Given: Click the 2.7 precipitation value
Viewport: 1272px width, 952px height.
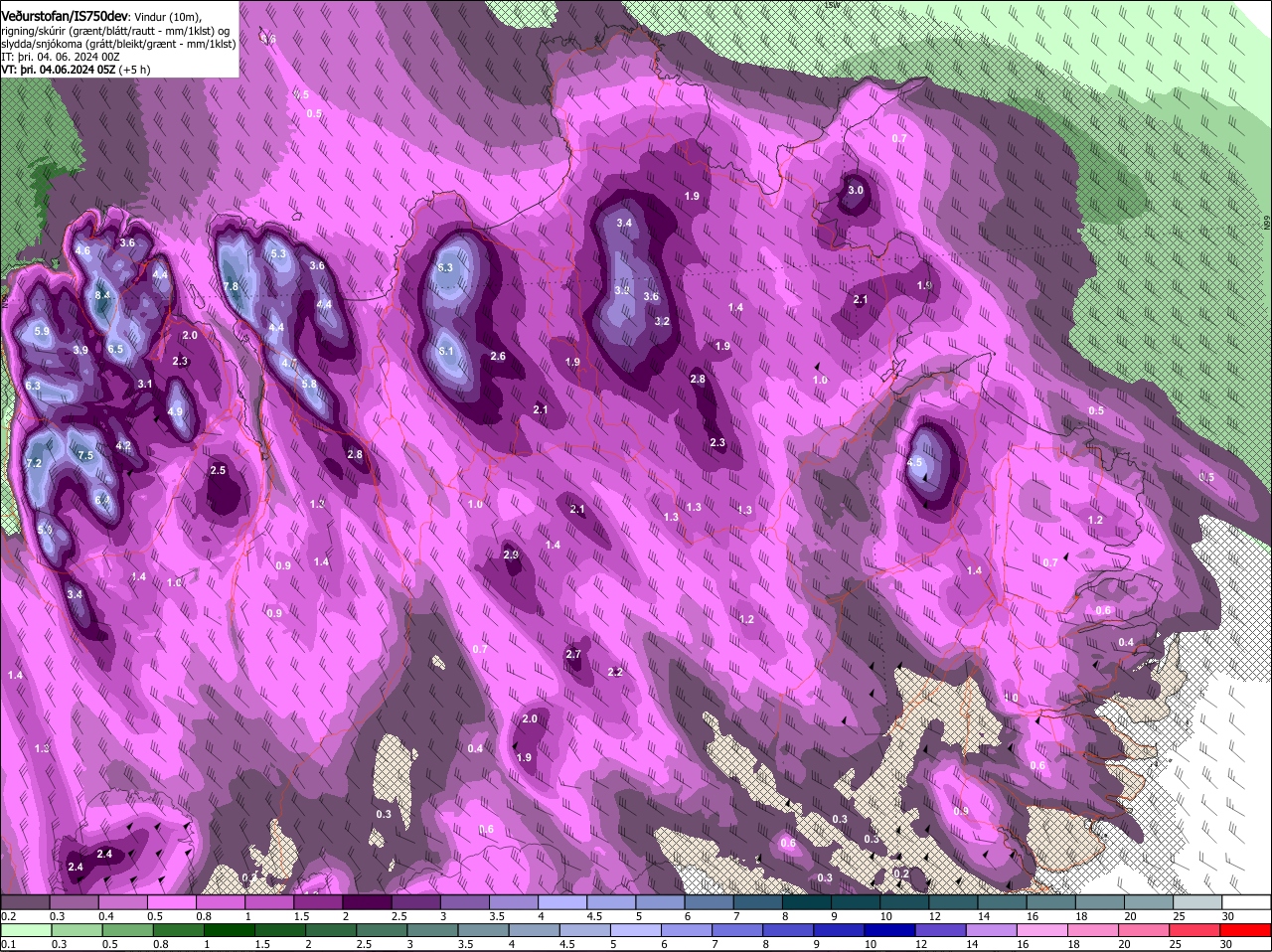Looking at the screenshot, I should point(573,654).
